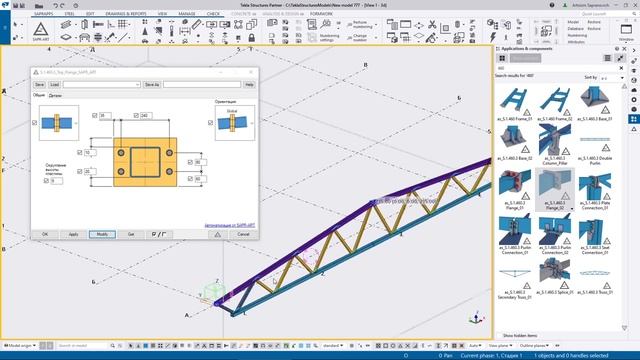Viewport: 640px width, 360px height.
Task: Click the bolt tool icon
Action: point(98,24)
